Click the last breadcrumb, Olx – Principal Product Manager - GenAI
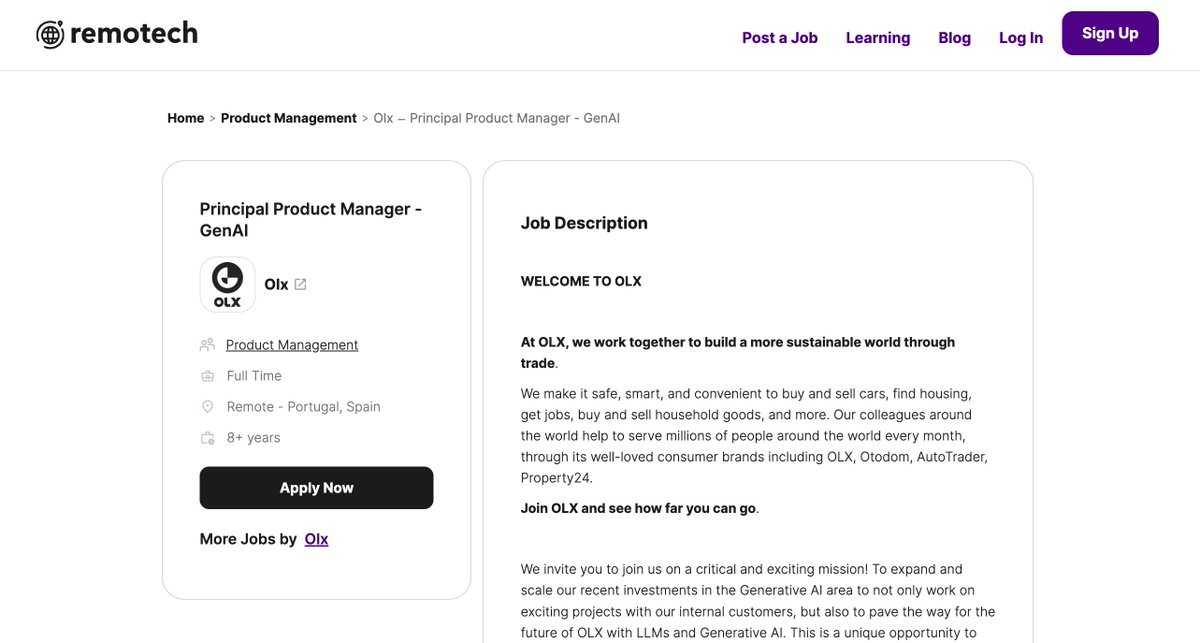Viewport: 1200px width, 643px height. pyautogui.click(x=497, y=118)
